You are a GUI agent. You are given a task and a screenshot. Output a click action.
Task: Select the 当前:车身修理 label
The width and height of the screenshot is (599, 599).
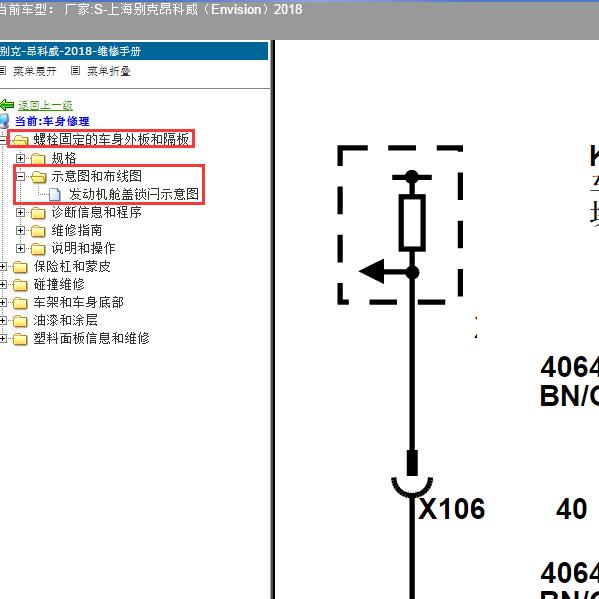coord(52,121)
